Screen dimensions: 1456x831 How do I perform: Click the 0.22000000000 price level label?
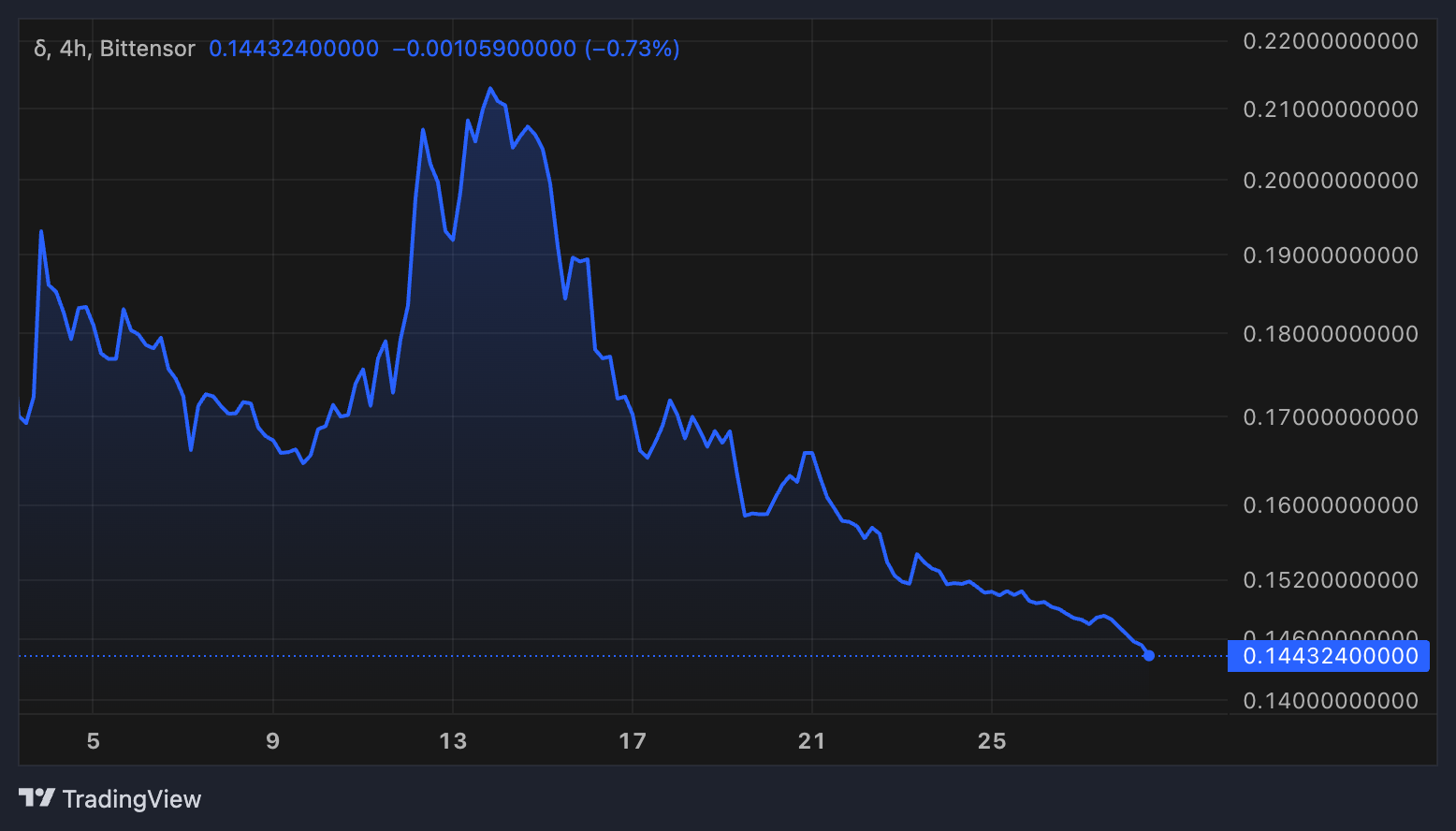click(1330, 40)
